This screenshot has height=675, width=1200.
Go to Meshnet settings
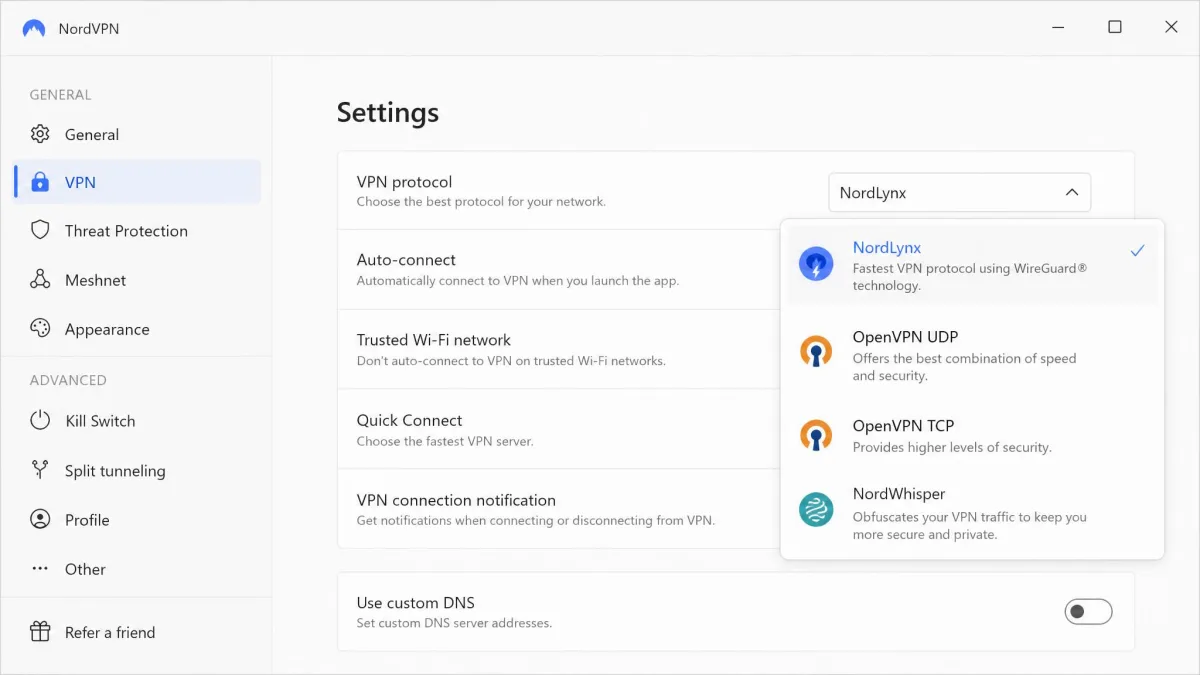137,279
